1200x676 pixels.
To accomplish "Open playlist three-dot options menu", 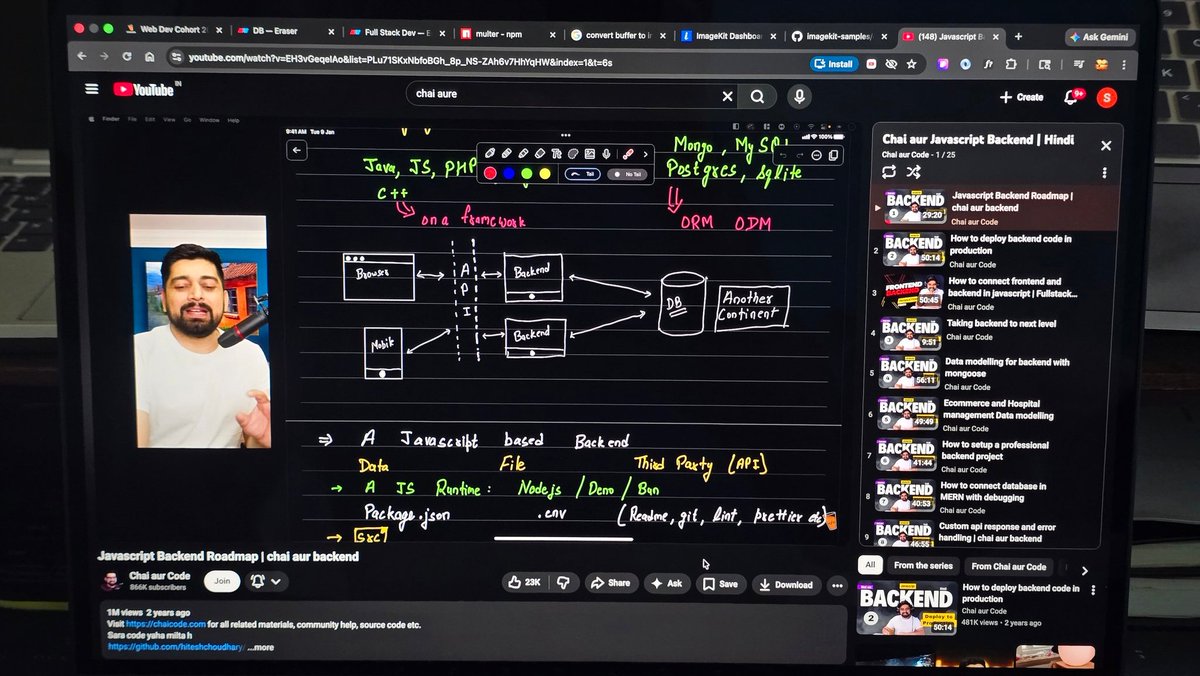I will [x=1105, y=173].
